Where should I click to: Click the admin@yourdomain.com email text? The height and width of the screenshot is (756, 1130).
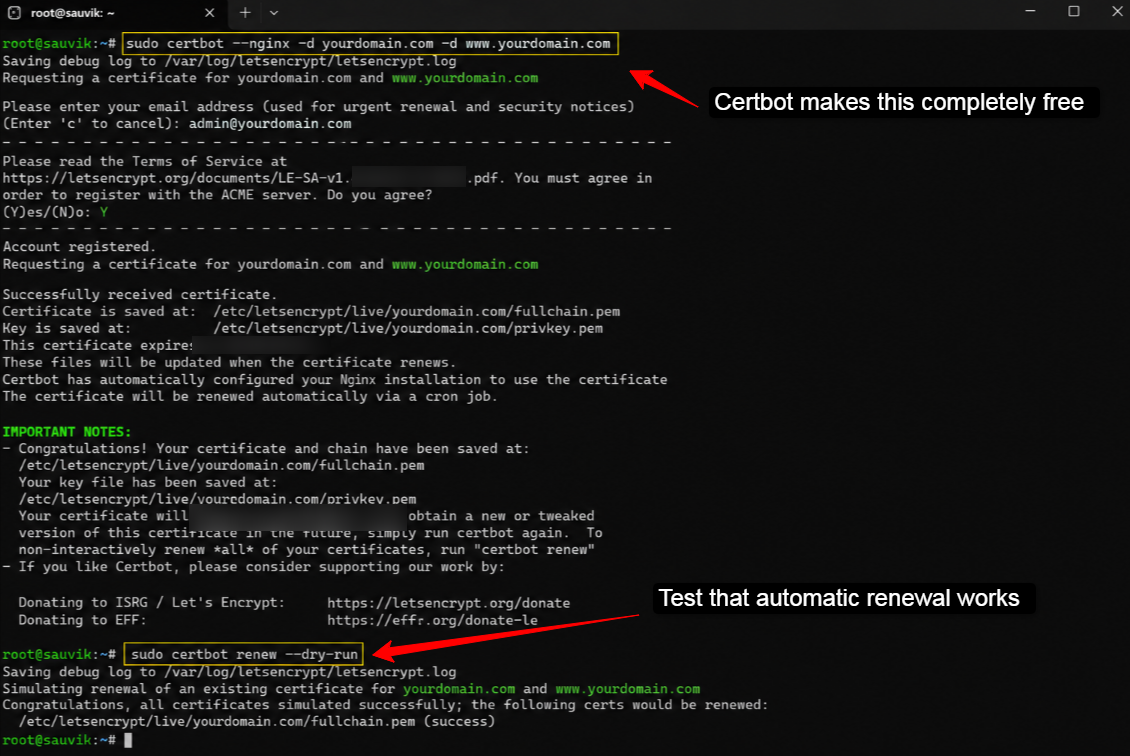270,124
